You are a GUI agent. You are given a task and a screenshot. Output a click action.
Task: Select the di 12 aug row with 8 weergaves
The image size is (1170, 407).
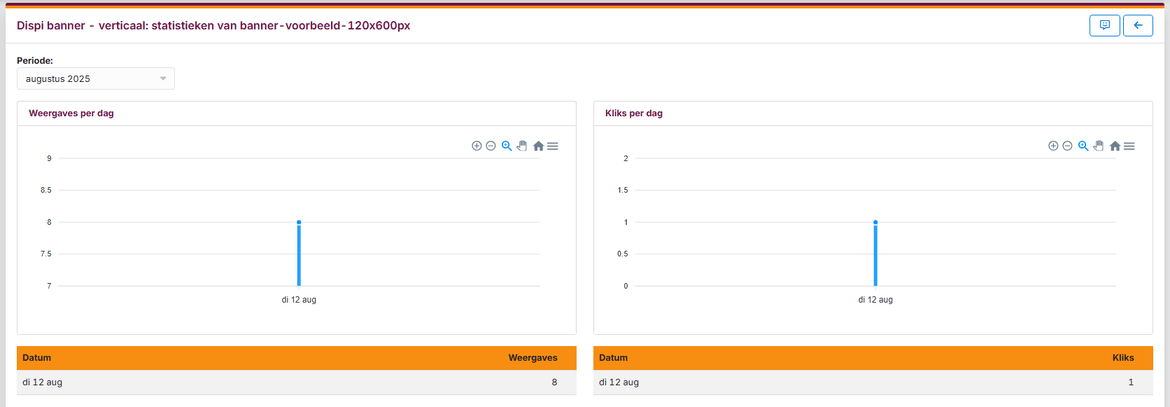click(290, 382)
